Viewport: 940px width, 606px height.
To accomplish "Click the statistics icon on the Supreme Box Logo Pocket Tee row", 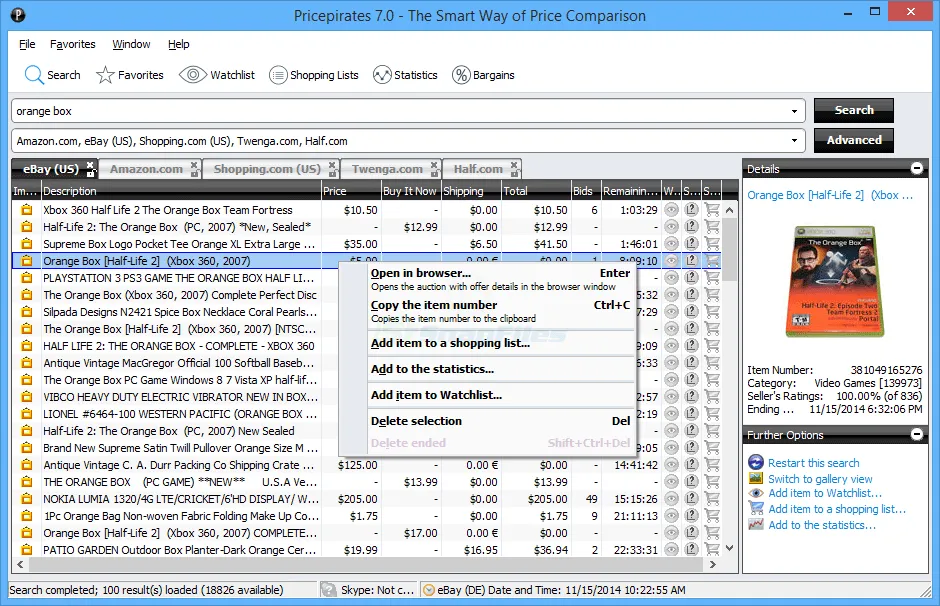I will 691,244.
